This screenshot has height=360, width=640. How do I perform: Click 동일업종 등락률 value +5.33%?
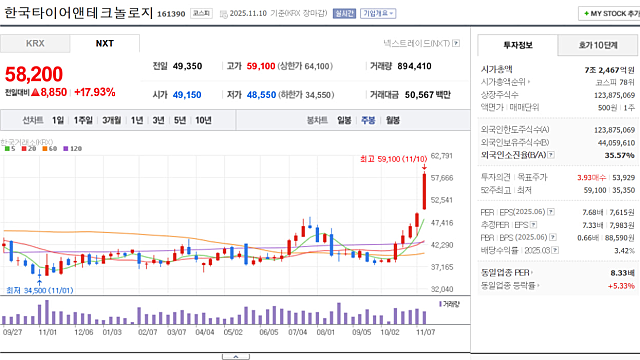tap(621, 286)
